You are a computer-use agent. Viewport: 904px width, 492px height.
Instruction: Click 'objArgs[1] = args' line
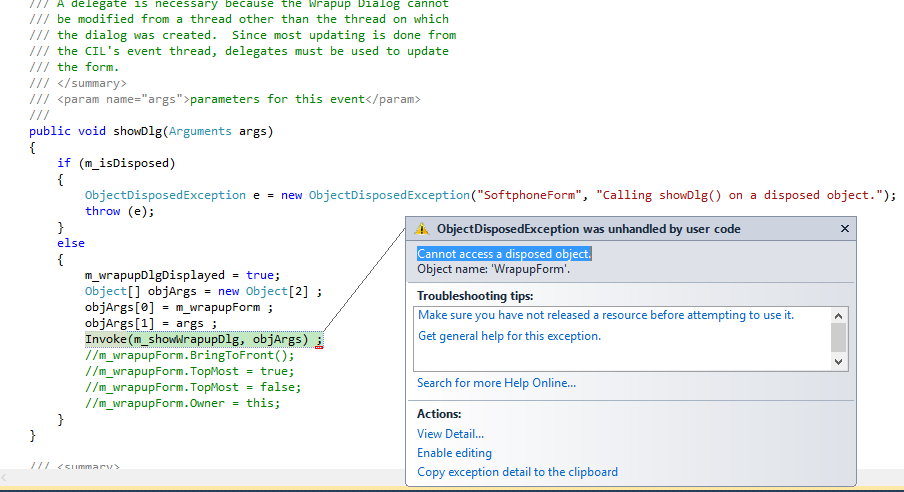pos(151,323)
